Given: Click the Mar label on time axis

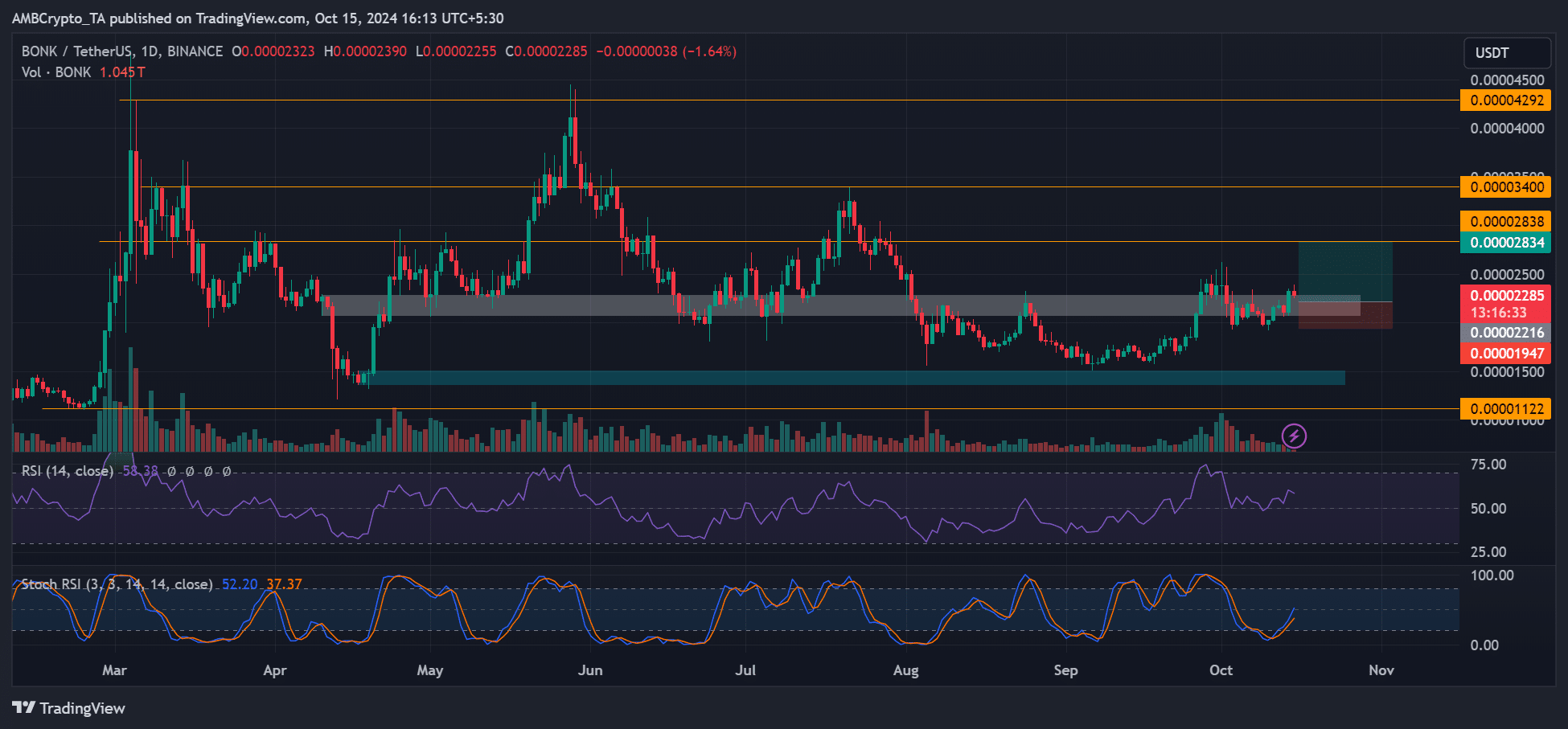Looking at the screenshot, I should coord(114,670).
